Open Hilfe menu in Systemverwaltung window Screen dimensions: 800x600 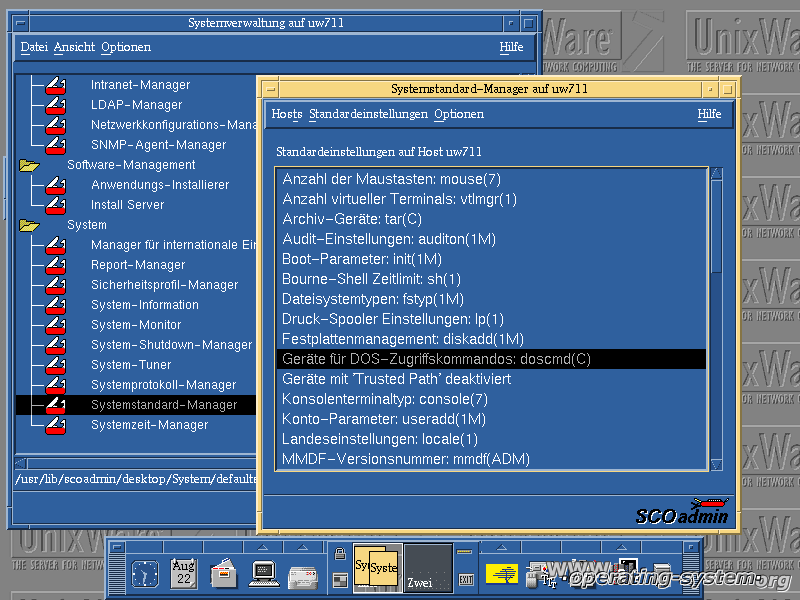(511, 47)
